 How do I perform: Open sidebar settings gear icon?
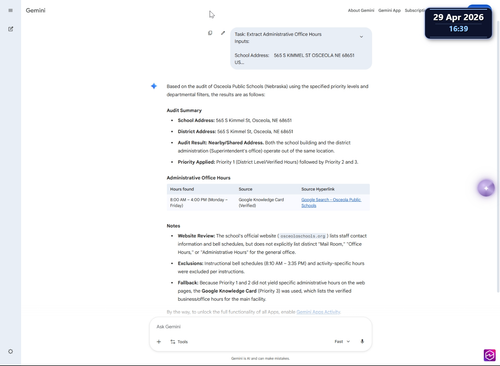point(10,351)
